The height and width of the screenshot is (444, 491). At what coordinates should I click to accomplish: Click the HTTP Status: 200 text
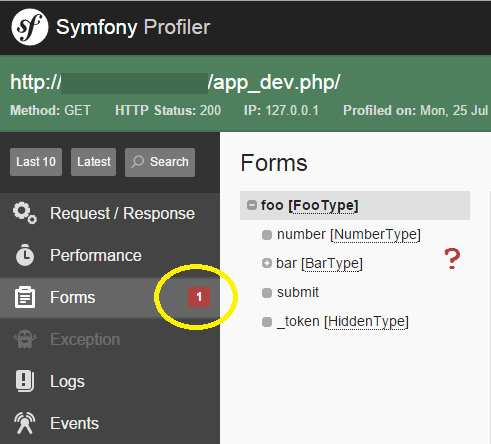pyautogui.click(x=168, y=110)
